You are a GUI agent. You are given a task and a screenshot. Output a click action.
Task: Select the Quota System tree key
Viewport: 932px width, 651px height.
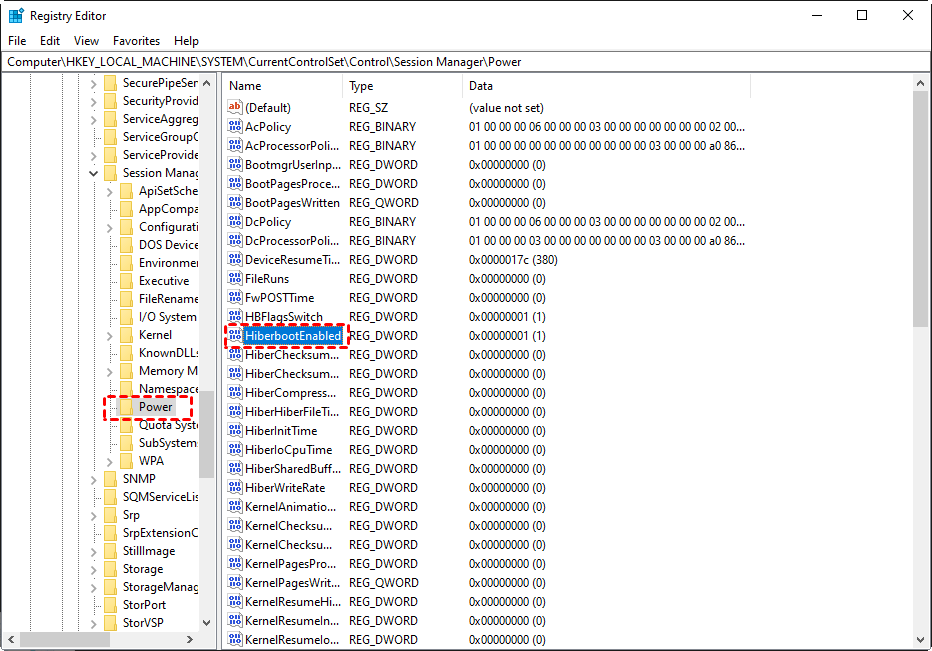[x=168, y=425]
